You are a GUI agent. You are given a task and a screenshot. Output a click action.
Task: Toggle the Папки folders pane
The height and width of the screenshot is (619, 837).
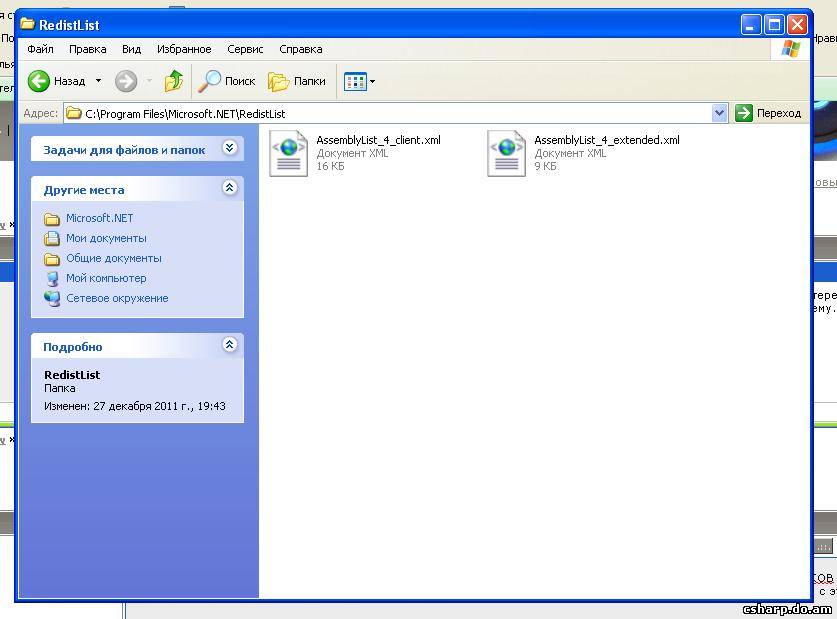[296, 81]
